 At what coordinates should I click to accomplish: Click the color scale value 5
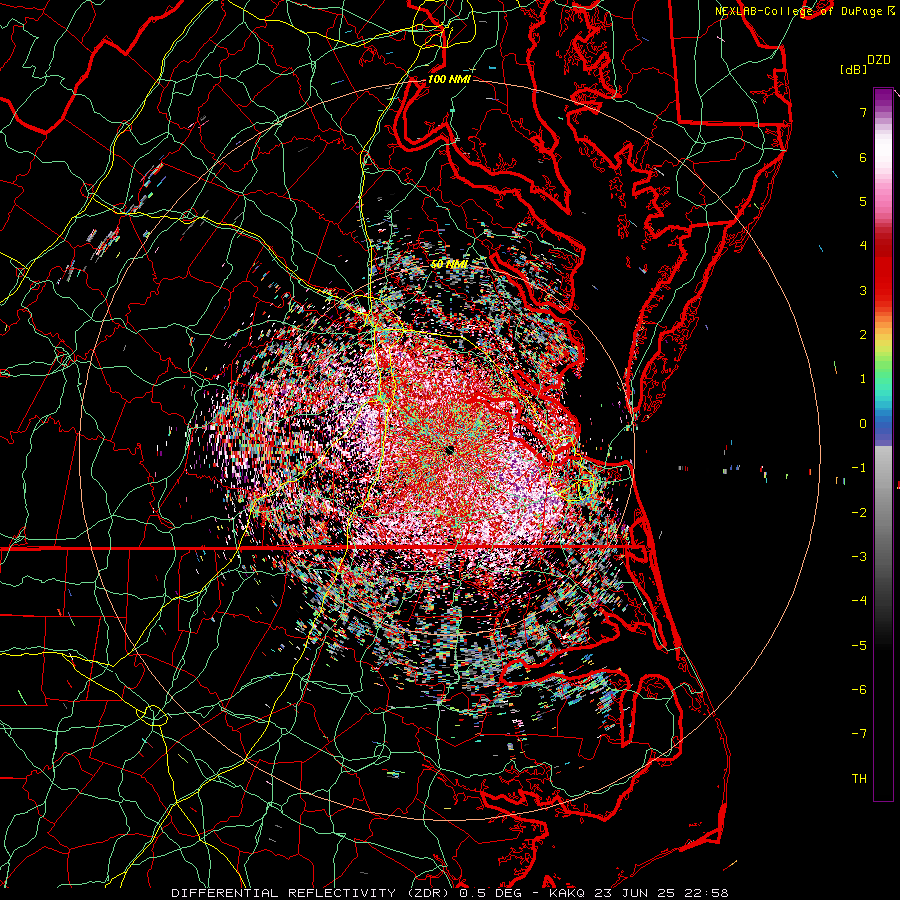point(863,201)
